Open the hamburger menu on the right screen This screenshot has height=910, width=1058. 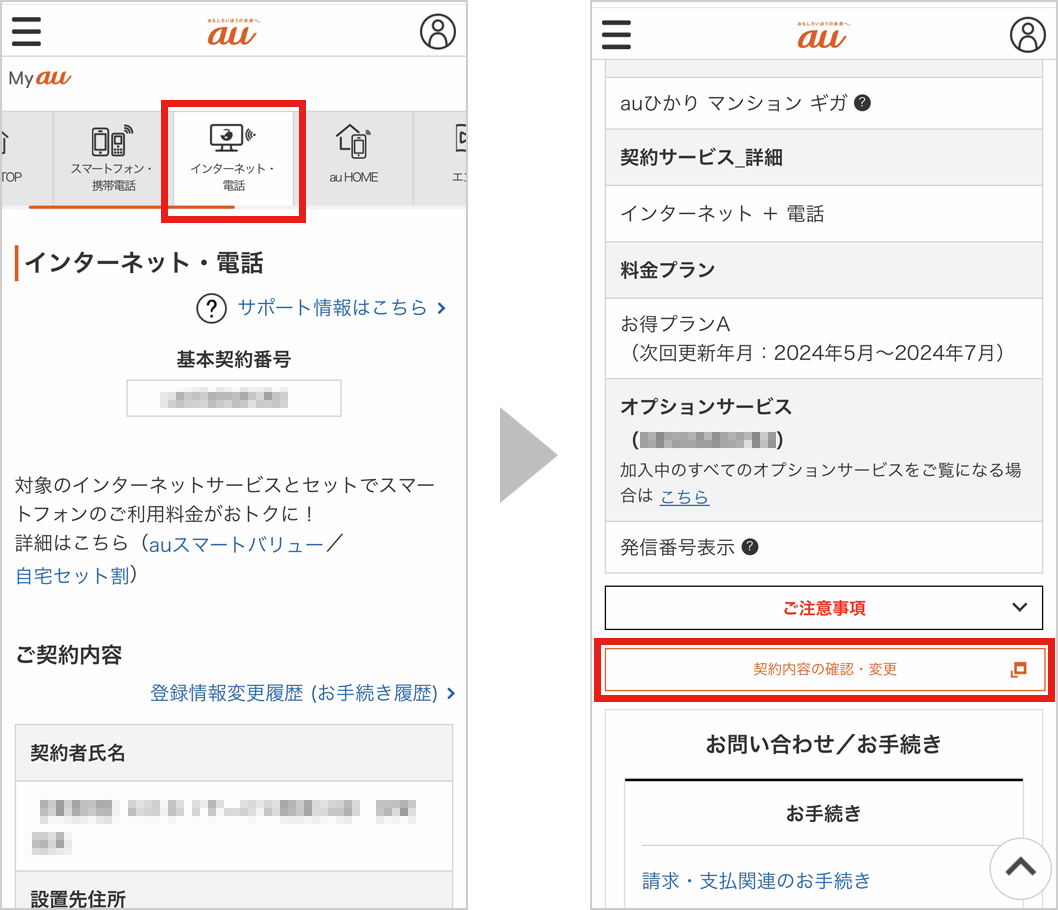[x=617, y=34]
